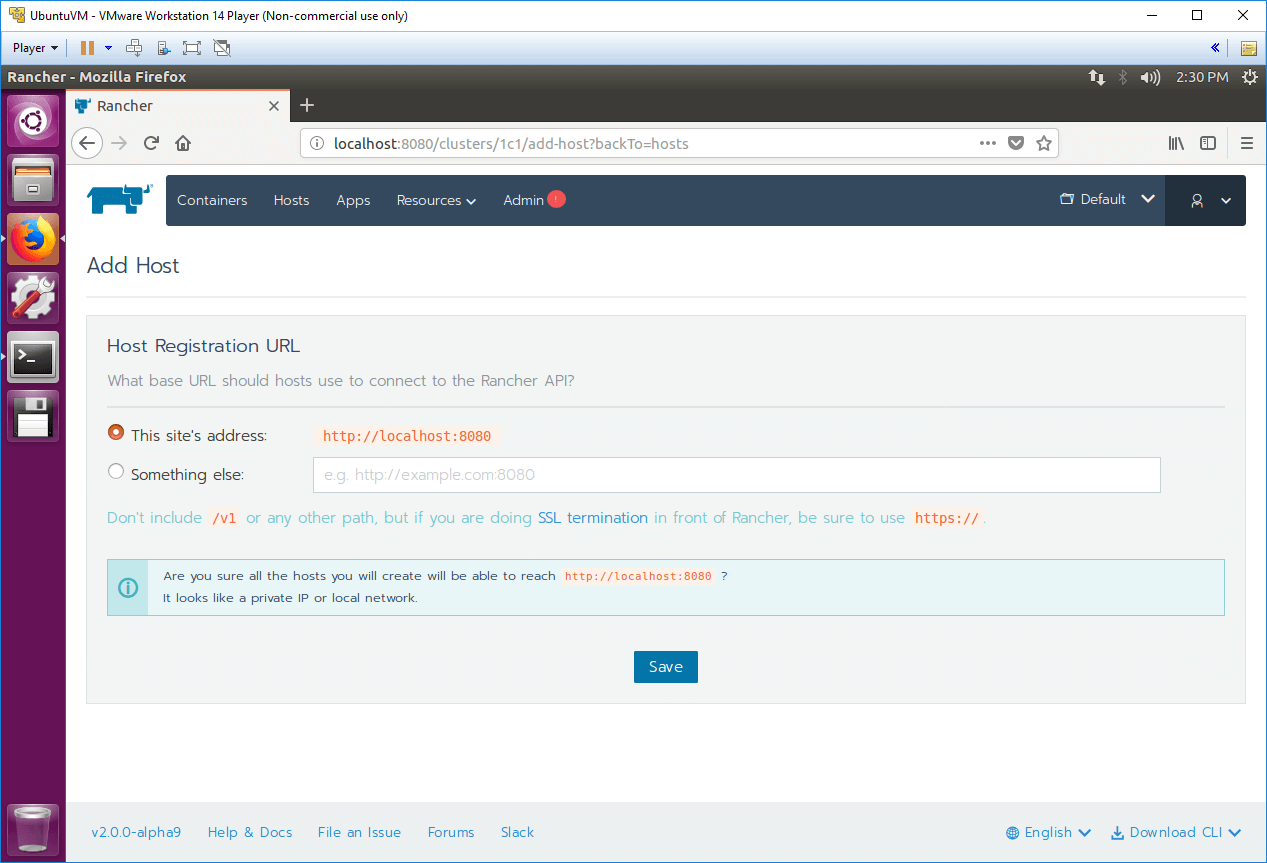Toggle Firefox sidebar view
Viewport: 1267px width, 863px height.
(1208, 143)
